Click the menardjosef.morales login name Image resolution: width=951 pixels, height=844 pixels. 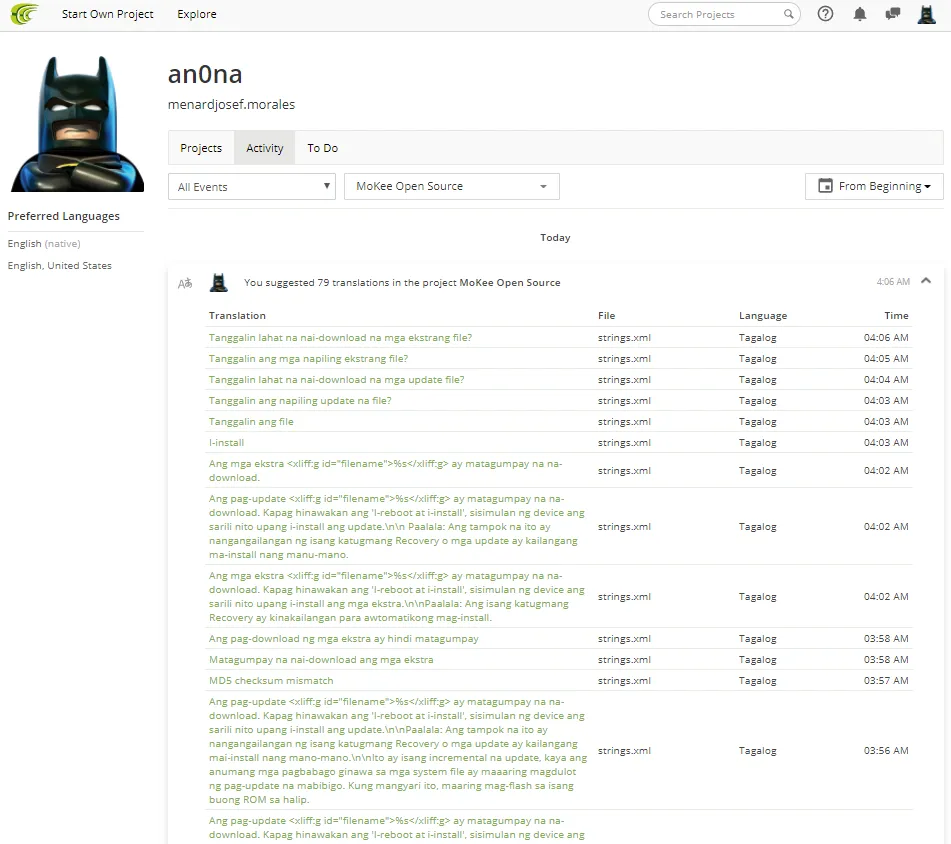(x=231, y=105)
